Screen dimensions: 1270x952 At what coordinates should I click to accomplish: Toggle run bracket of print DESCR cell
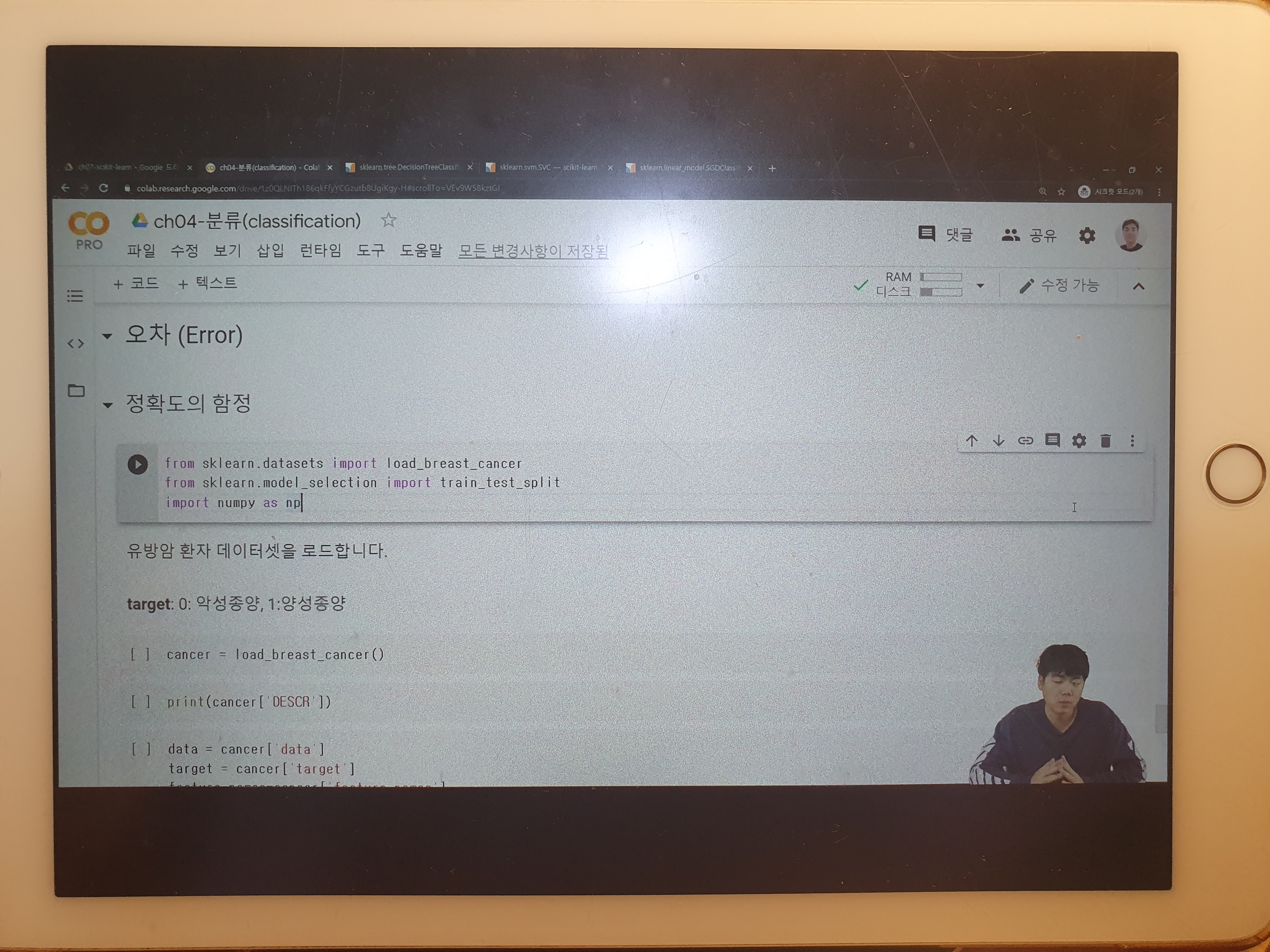pyautogui.click(x=141, y=701)
